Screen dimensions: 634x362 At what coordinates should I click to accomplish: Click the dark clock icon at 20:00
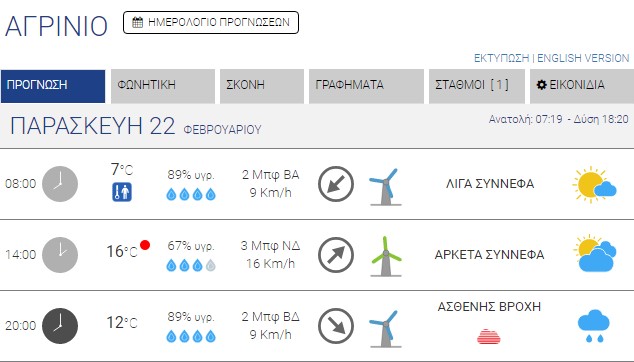[60, 326]
